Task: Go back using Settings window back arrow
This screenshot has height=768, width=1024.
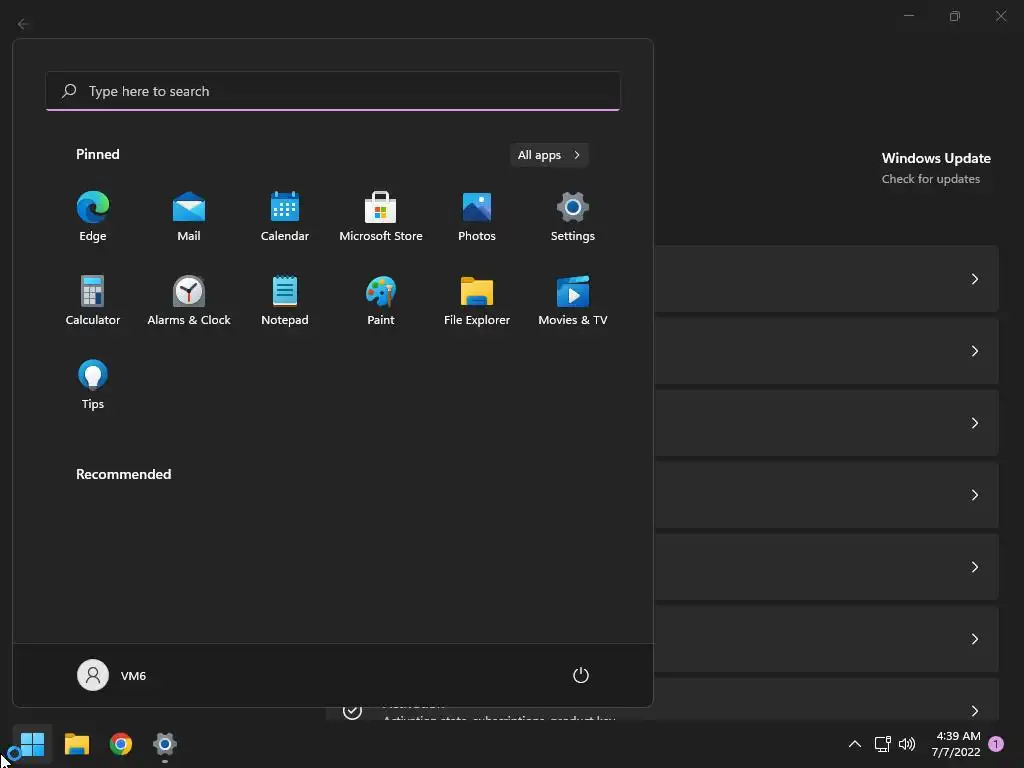Action: click(23, 24)
